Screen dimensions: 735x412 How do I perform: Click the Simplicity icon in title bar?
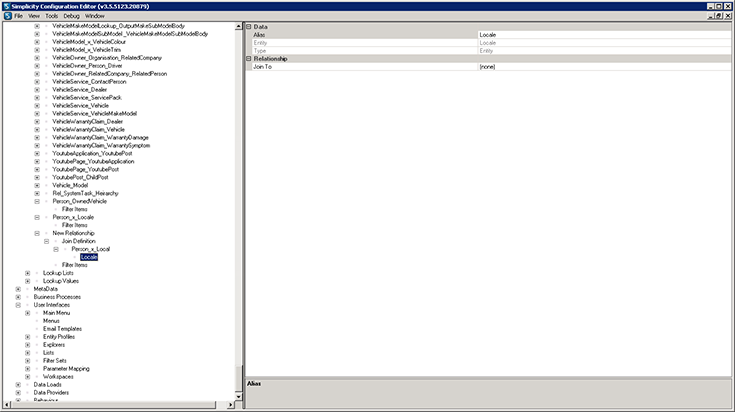tap(6, 6)
